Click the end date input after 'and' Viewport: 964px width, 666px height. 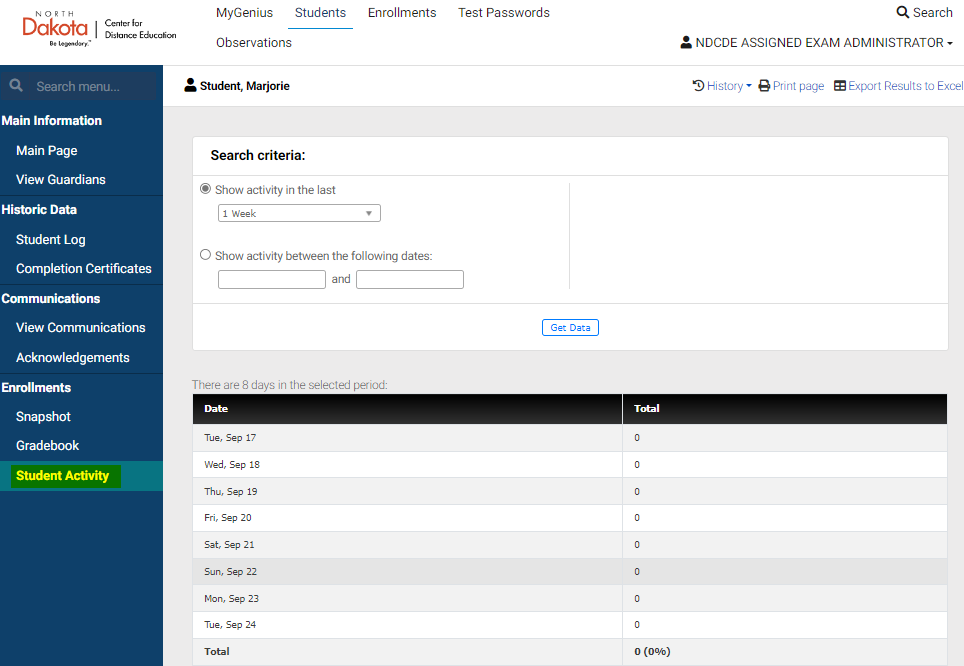(x=409, y=279)
